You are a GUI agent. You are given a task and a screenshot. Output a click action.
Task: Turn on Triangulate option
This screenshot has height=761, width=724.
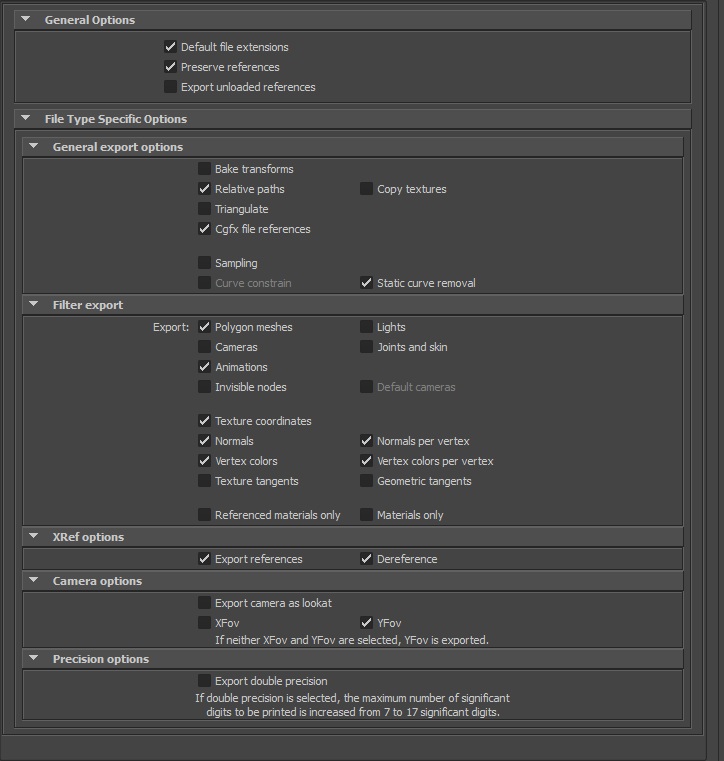click(x=205, y=209)
